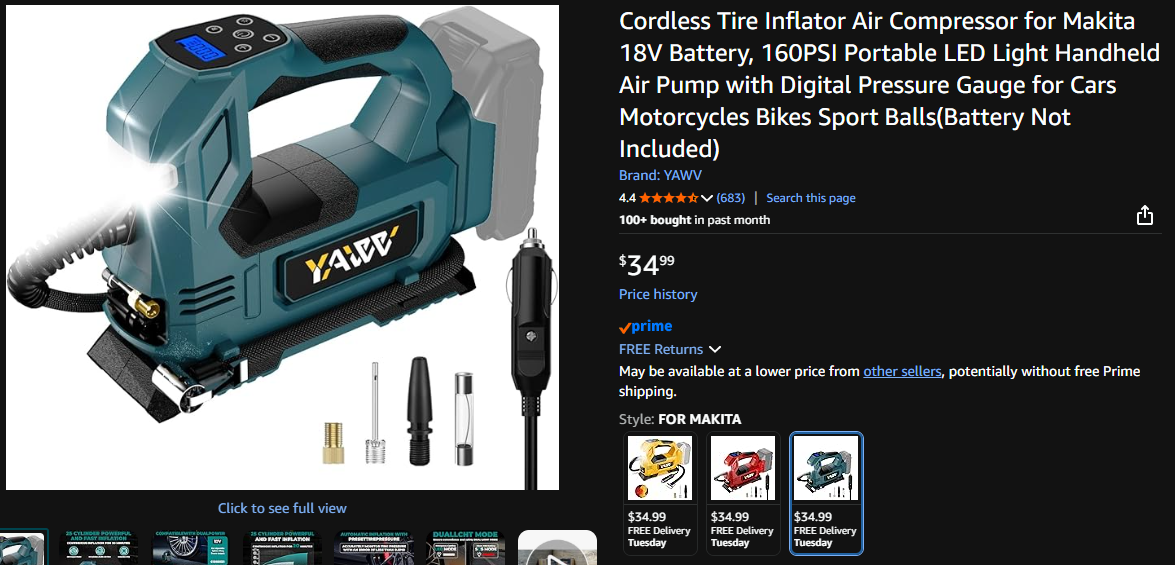This screenshot has width=1175, height=565.
Task: Play the product video thumbnail
Action: click(x=557, y=548)
